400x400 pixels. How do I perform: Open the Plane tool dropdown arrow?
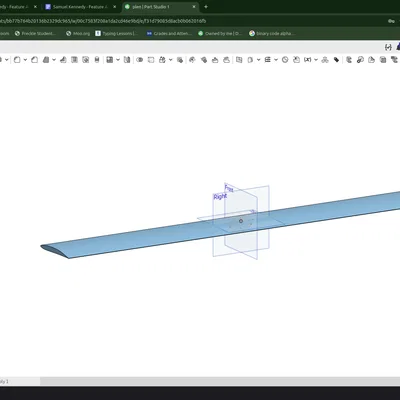(276, 60)
